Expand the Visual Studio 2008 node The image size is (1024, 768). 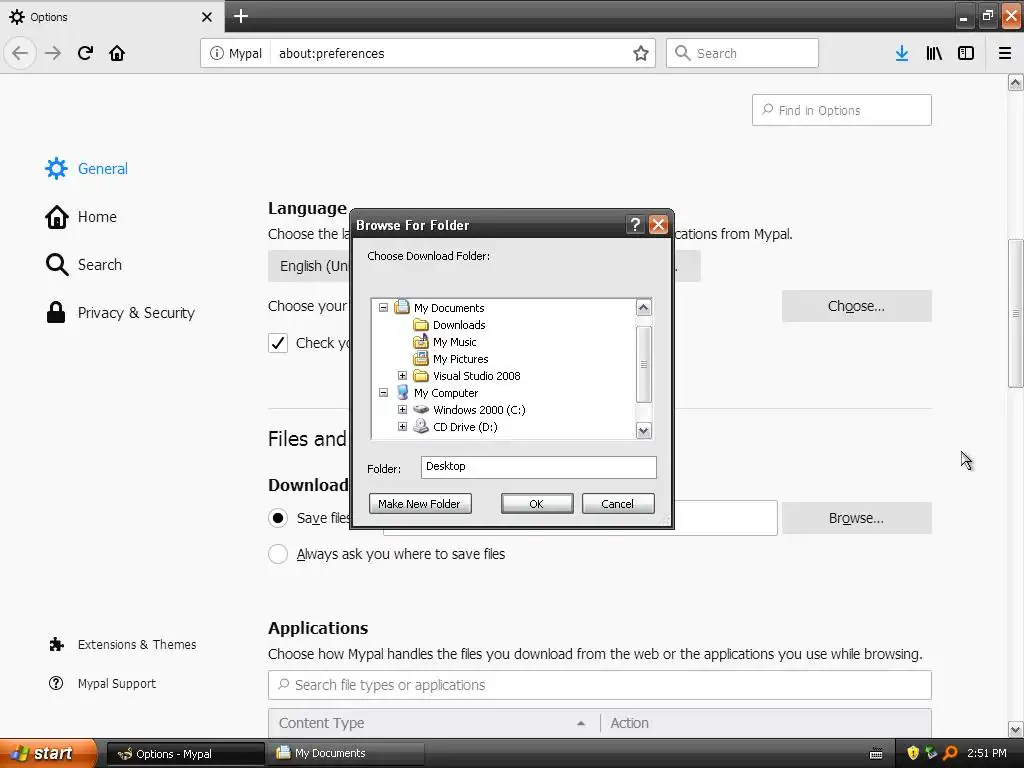coord(402,376)
